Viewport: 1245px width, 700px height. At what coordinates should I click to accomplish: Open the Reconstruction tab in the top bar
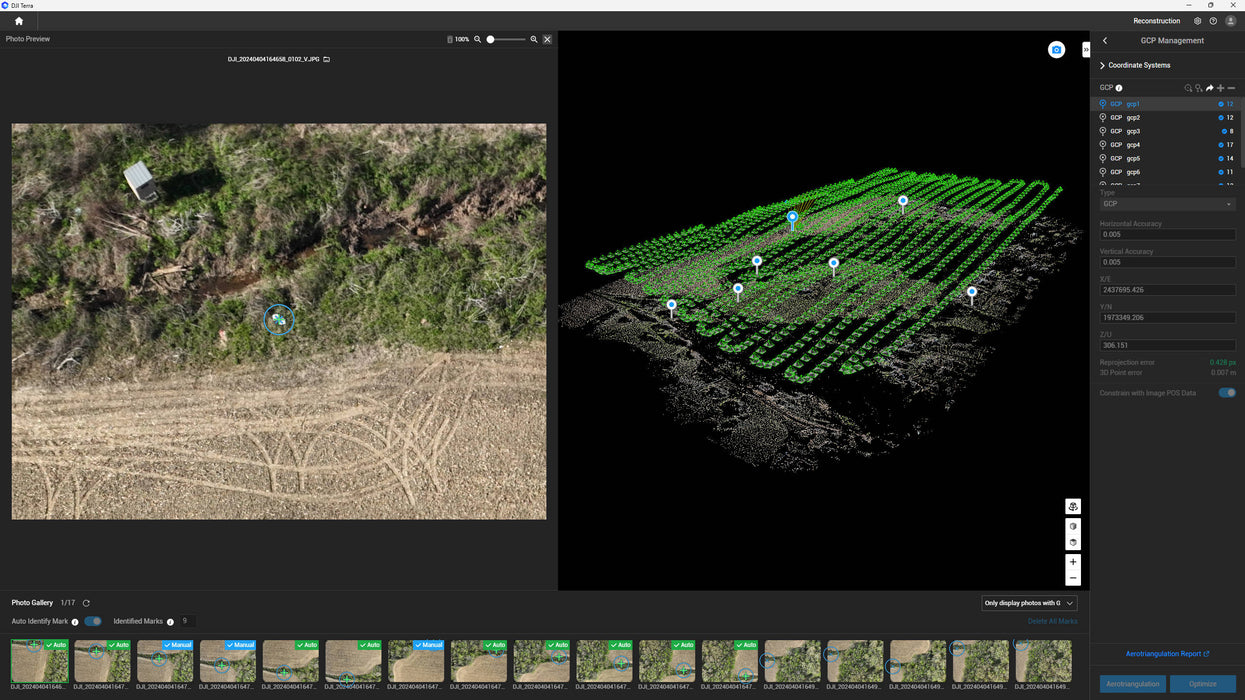point(1156,21)
